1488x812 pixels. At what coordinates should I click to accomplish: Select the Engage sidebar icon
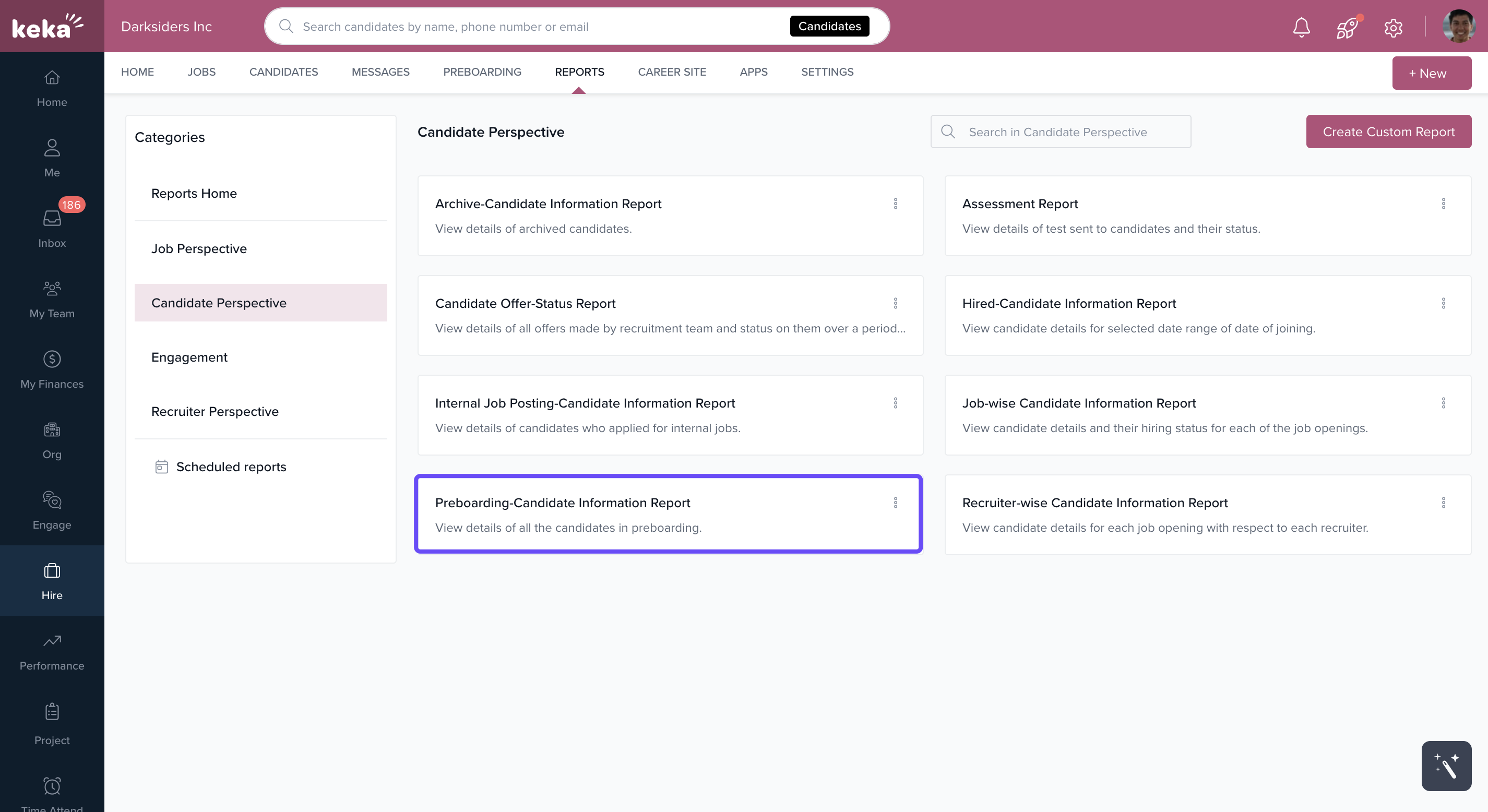pos(52,510)
